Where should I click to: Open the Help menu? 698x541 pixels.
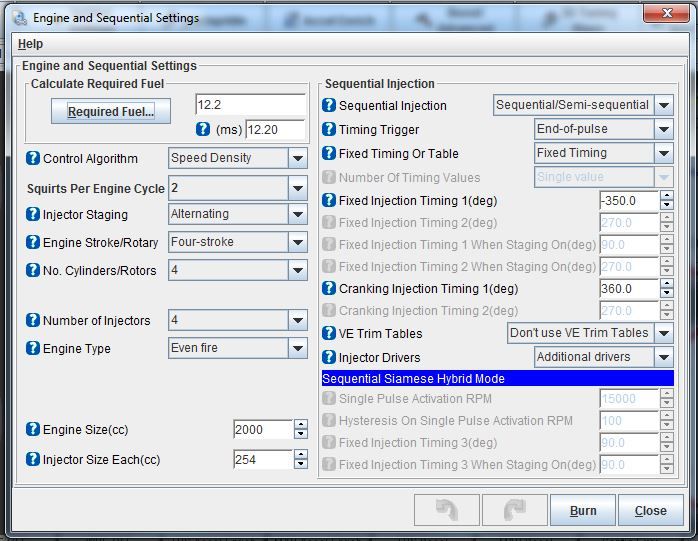[x=30, y=44]
